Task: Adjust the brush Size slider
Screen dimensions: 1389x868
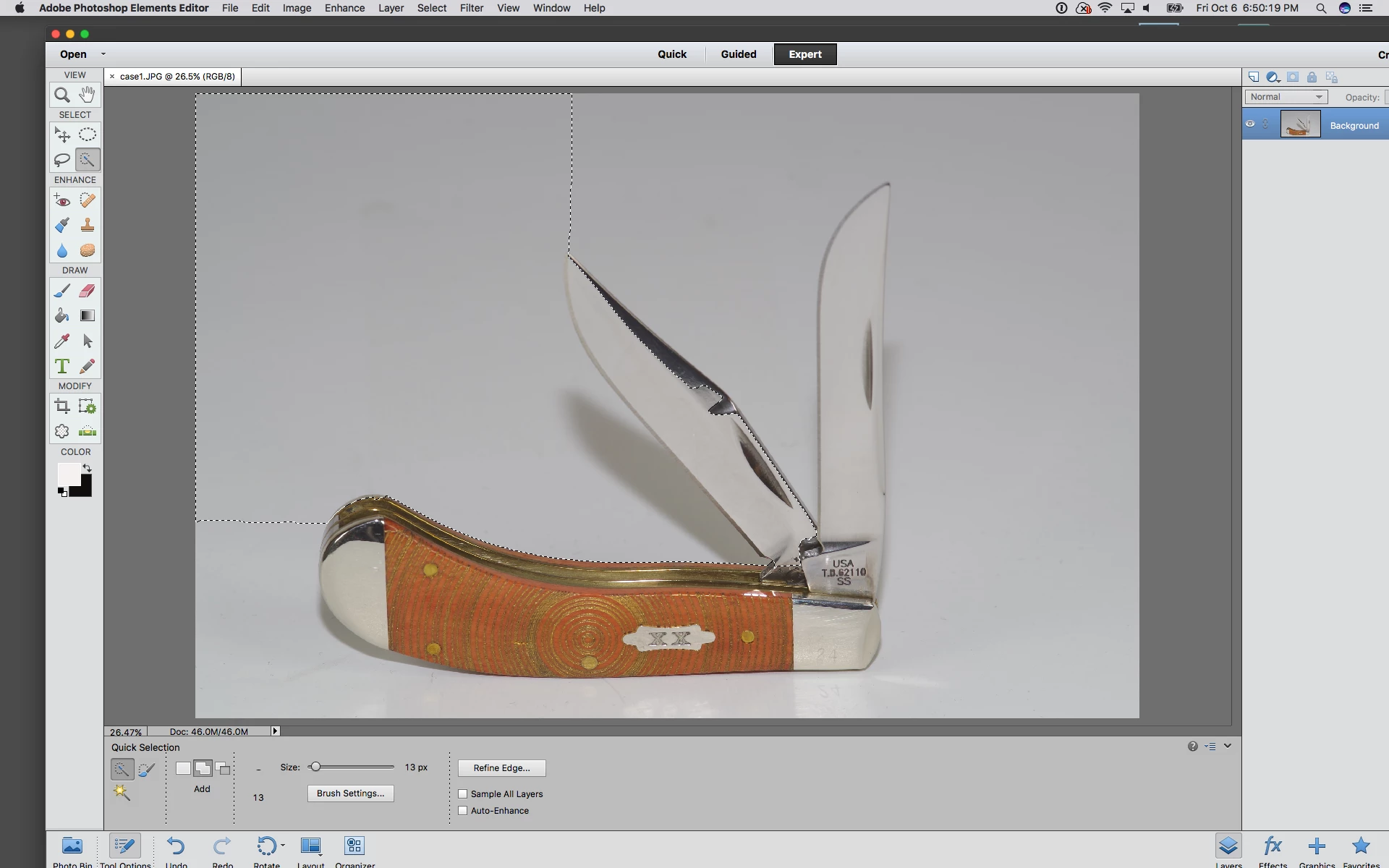Action: [315, 767]
